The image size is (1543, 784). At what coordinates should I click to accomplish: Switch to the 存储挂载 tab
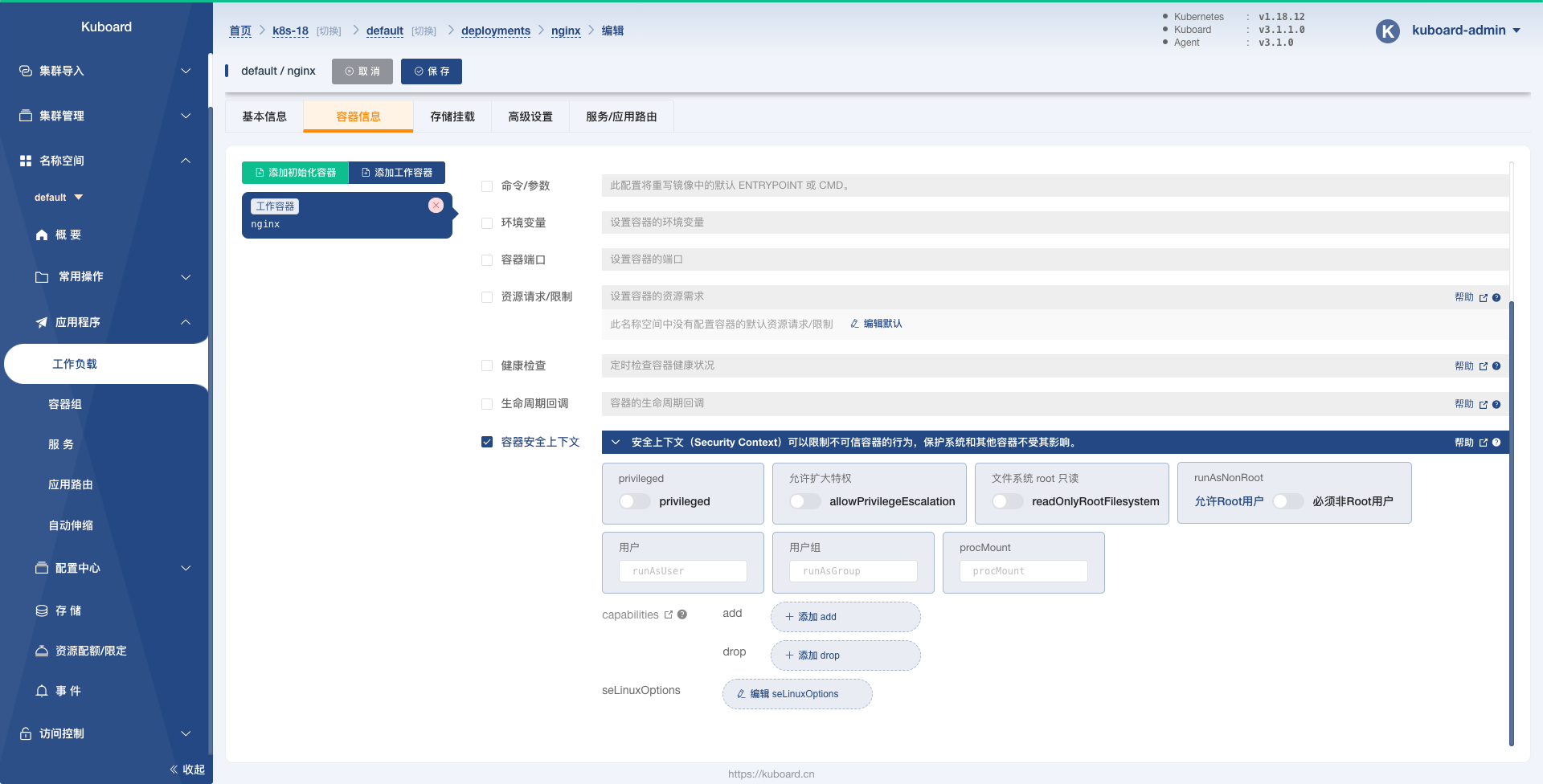point(452,116)
